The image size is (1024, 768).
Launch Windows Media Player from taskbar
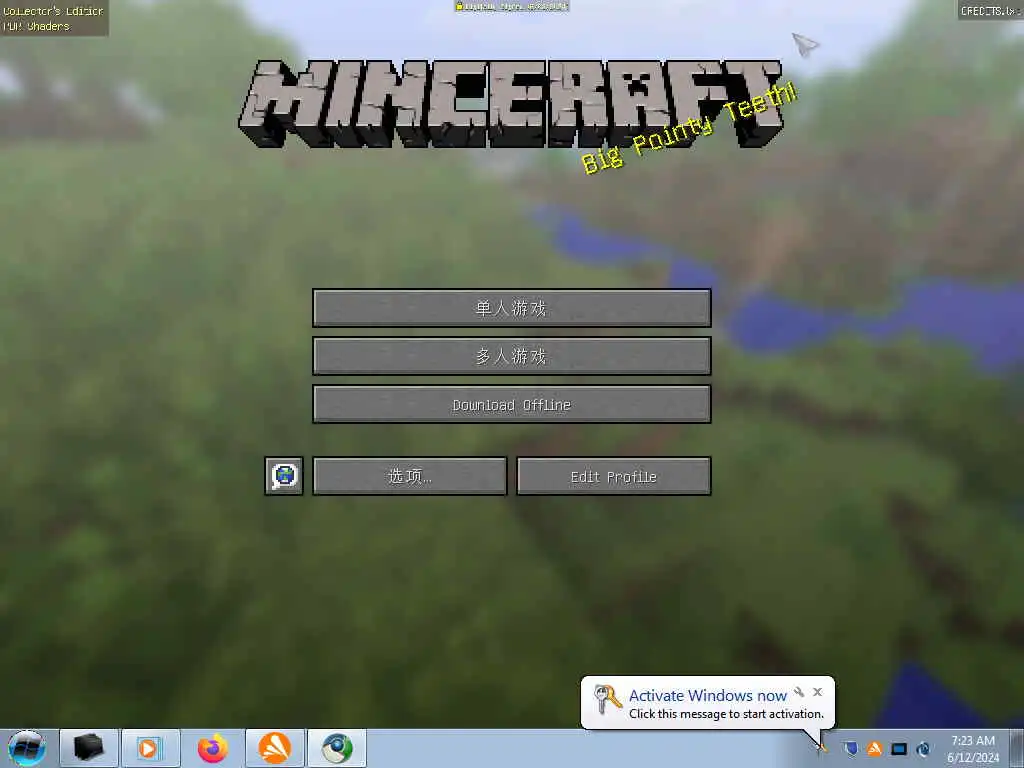tap(150, 748)
